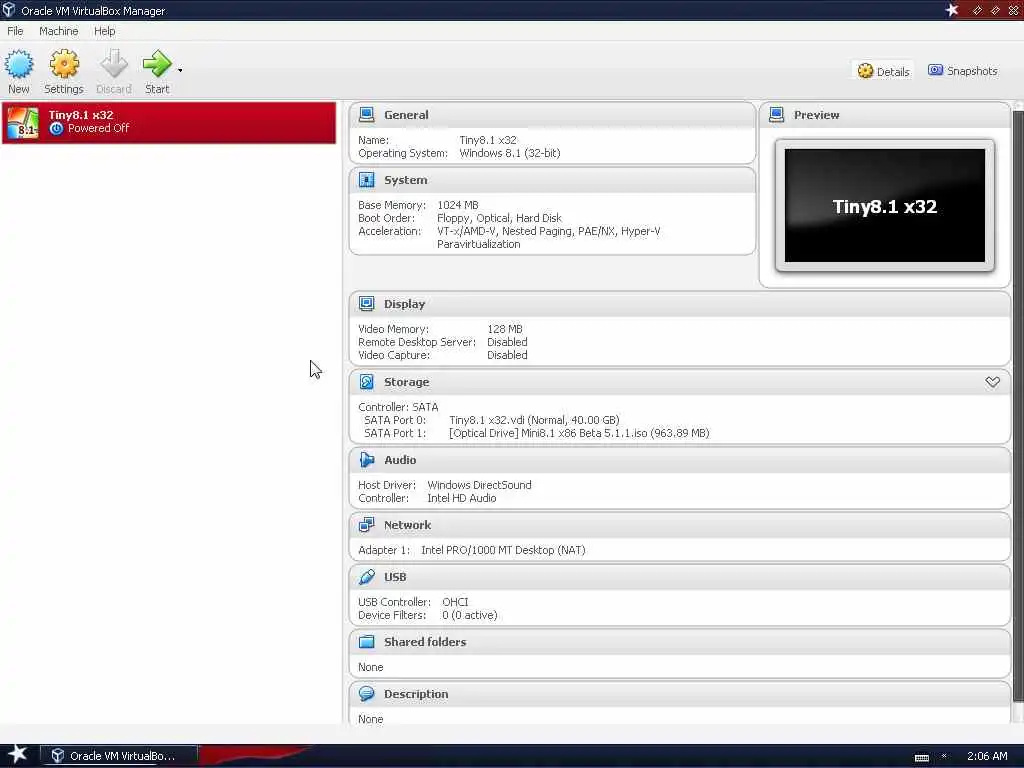
Task: Click the details pane vertical scrollbar
Action: (1017, 405)
